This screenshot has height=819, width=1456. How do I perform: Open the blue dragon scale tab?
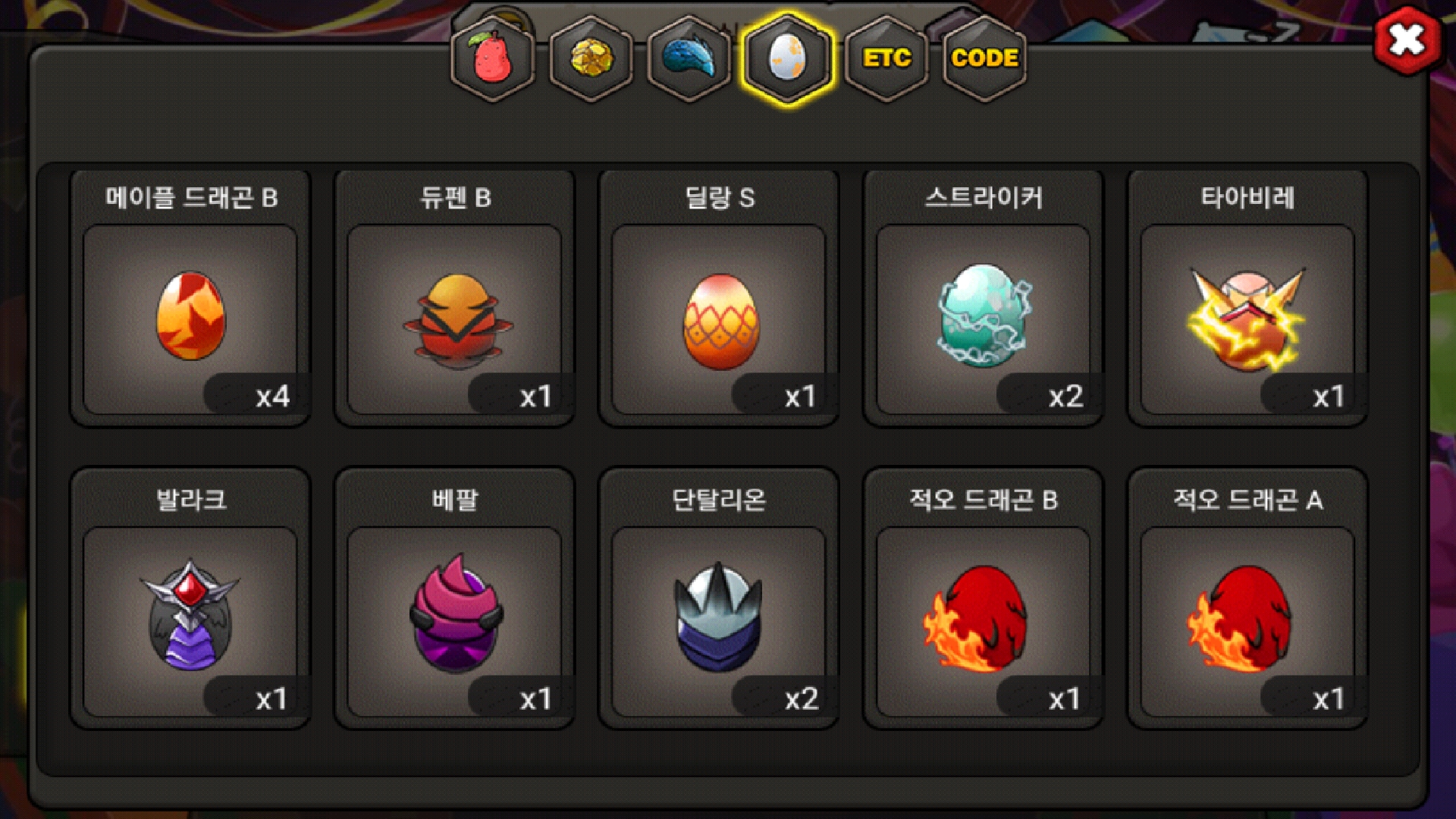[x=689, y=59]
